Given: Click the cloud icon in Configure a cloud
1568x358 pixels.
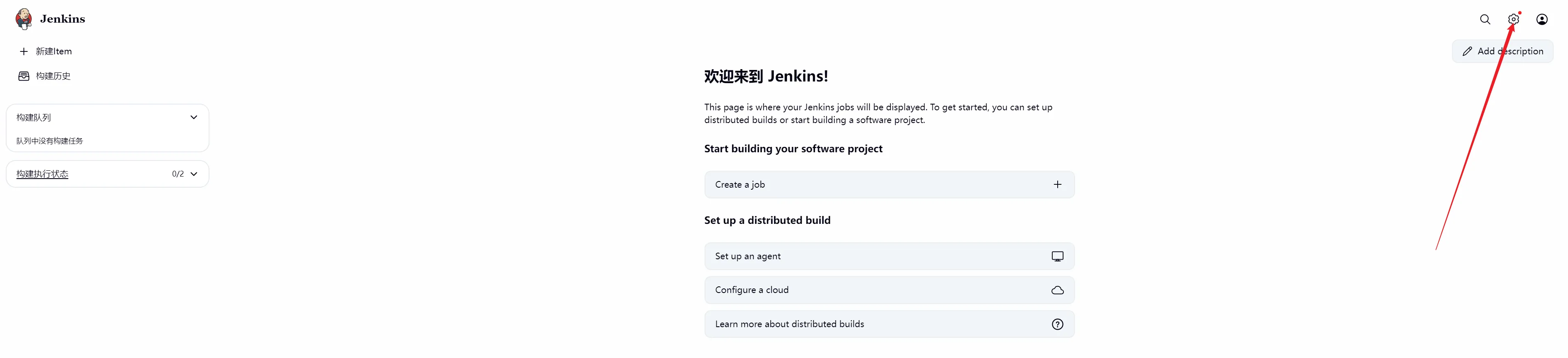Looking at the screenshot, I should [1057, 291].
